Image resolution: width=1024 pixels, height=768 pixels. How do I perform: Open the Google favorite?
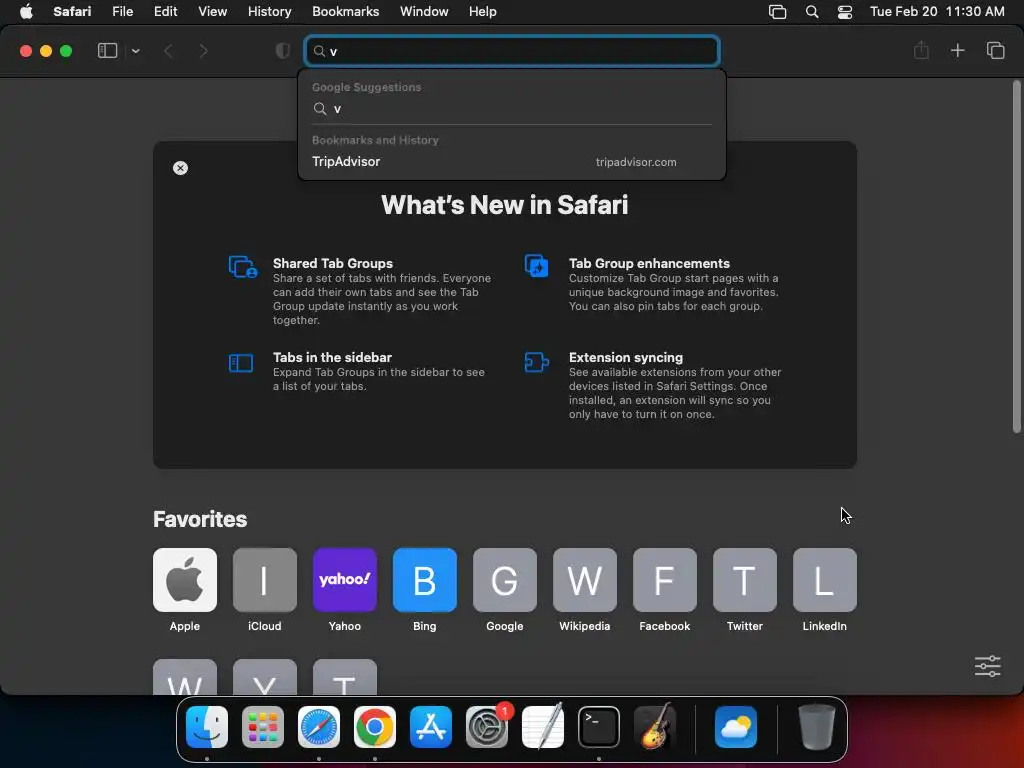click(505, 580)
